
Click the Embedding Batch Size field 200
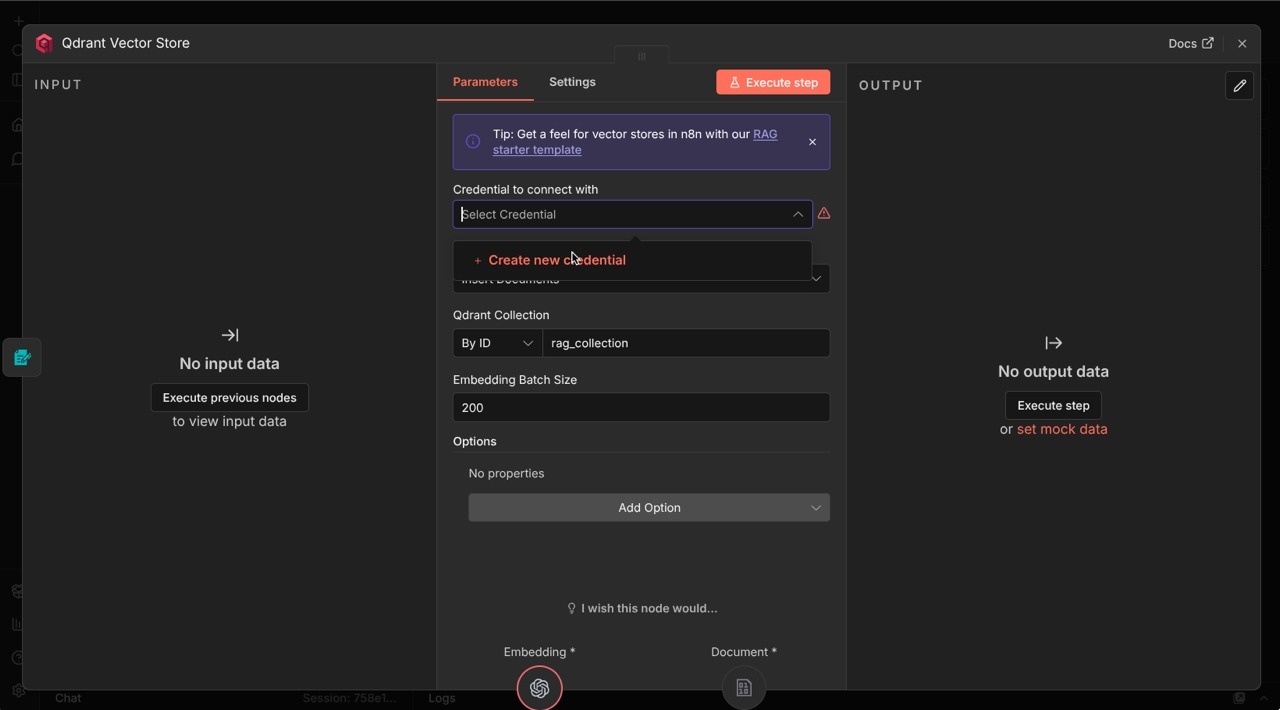pyautogui.click(x=641, y=407)
